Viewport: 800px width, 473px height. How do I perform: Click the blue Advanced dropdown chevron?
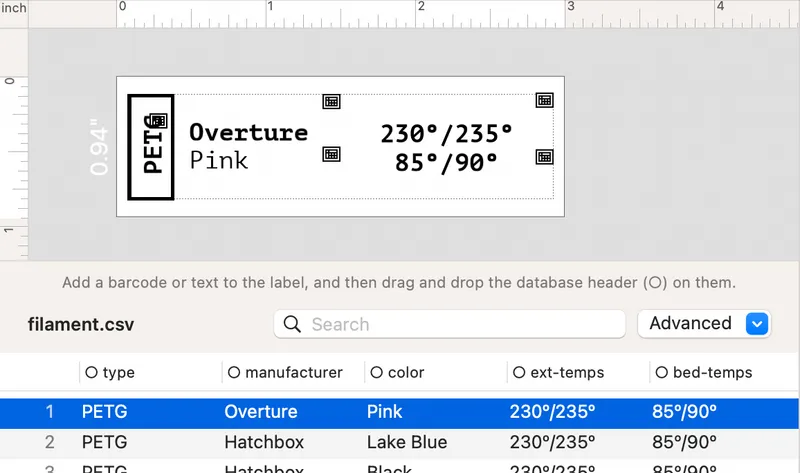coord(757,323)
